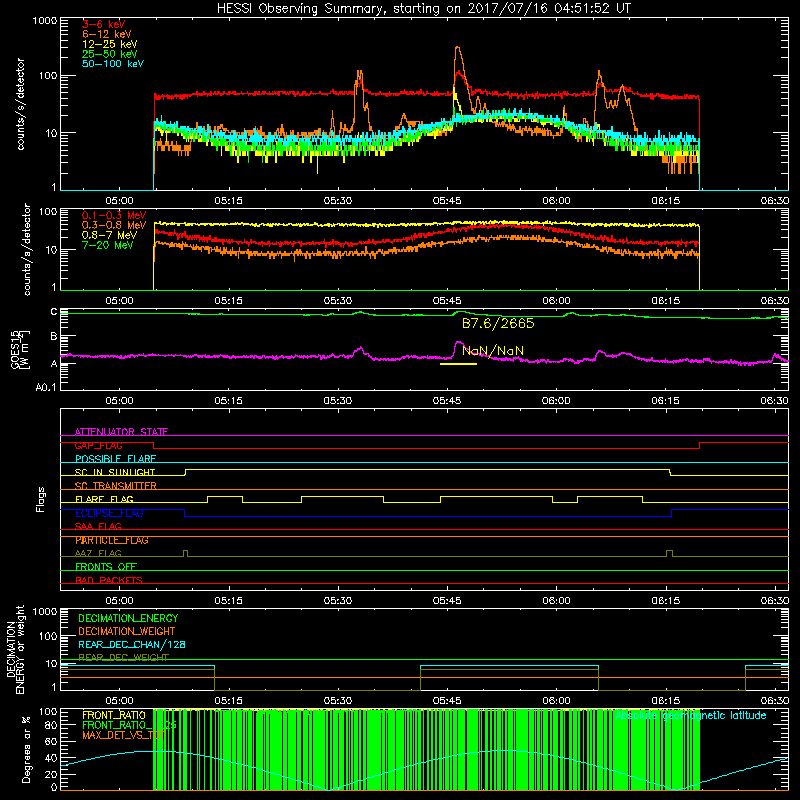This screenshot has height=800, width=800.
Task: Select the cyan 50-100 keV legend label
Action: click(113, 64)
